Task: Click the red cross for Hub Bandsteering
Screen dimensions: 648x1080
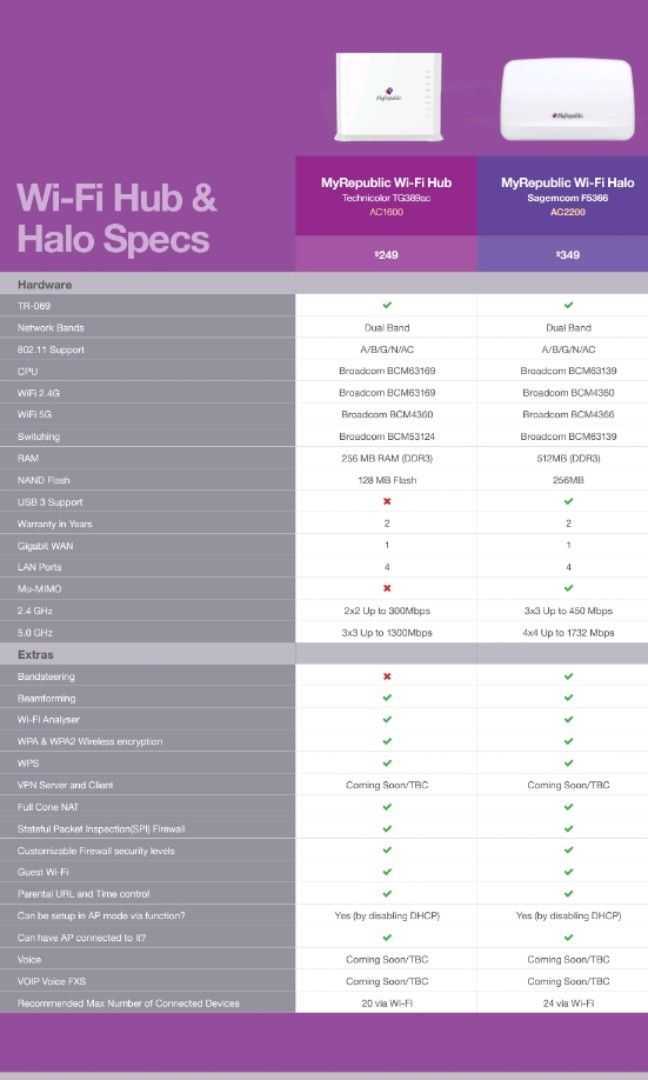Action: coord(387,676)
